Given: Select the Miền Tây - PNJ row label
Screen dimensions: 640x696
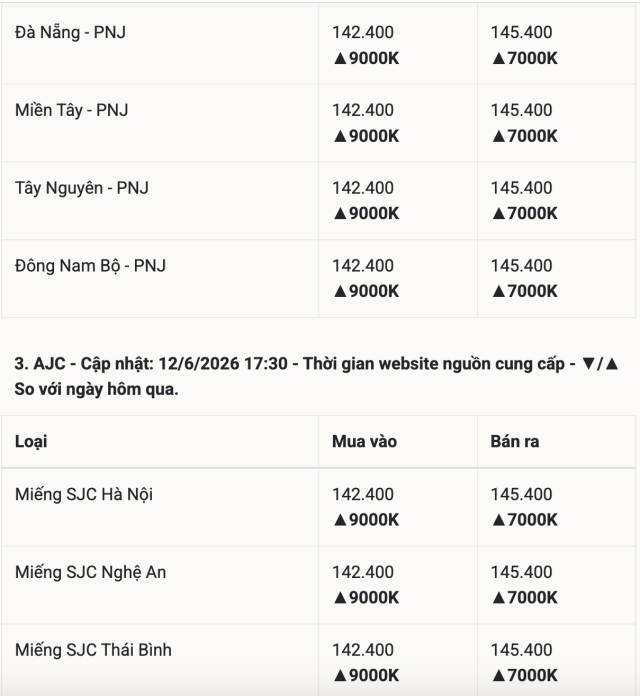Looking at the screenshot, I should tap(71, 110).
